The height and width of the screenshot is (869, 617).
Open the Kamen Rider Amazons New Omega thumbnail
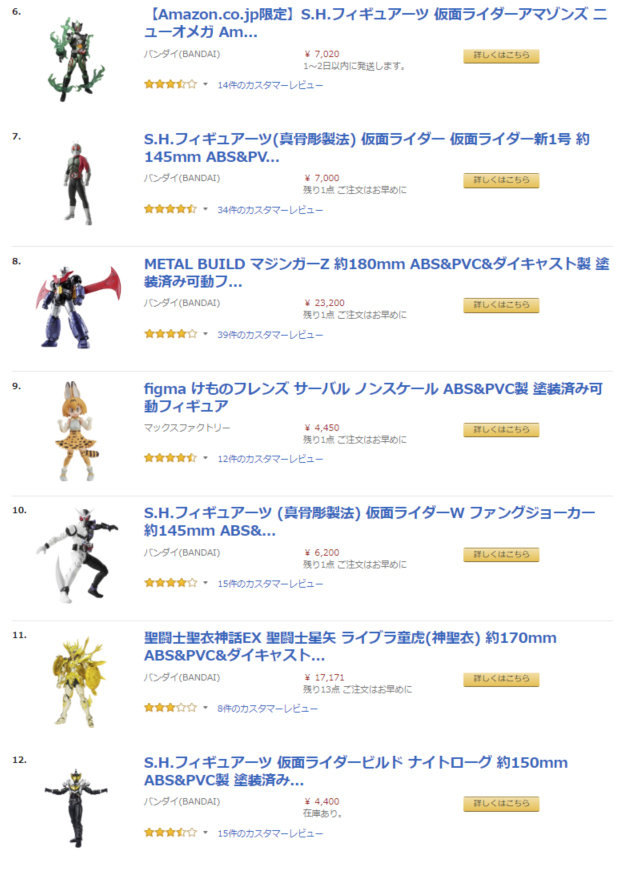point(77,59)
